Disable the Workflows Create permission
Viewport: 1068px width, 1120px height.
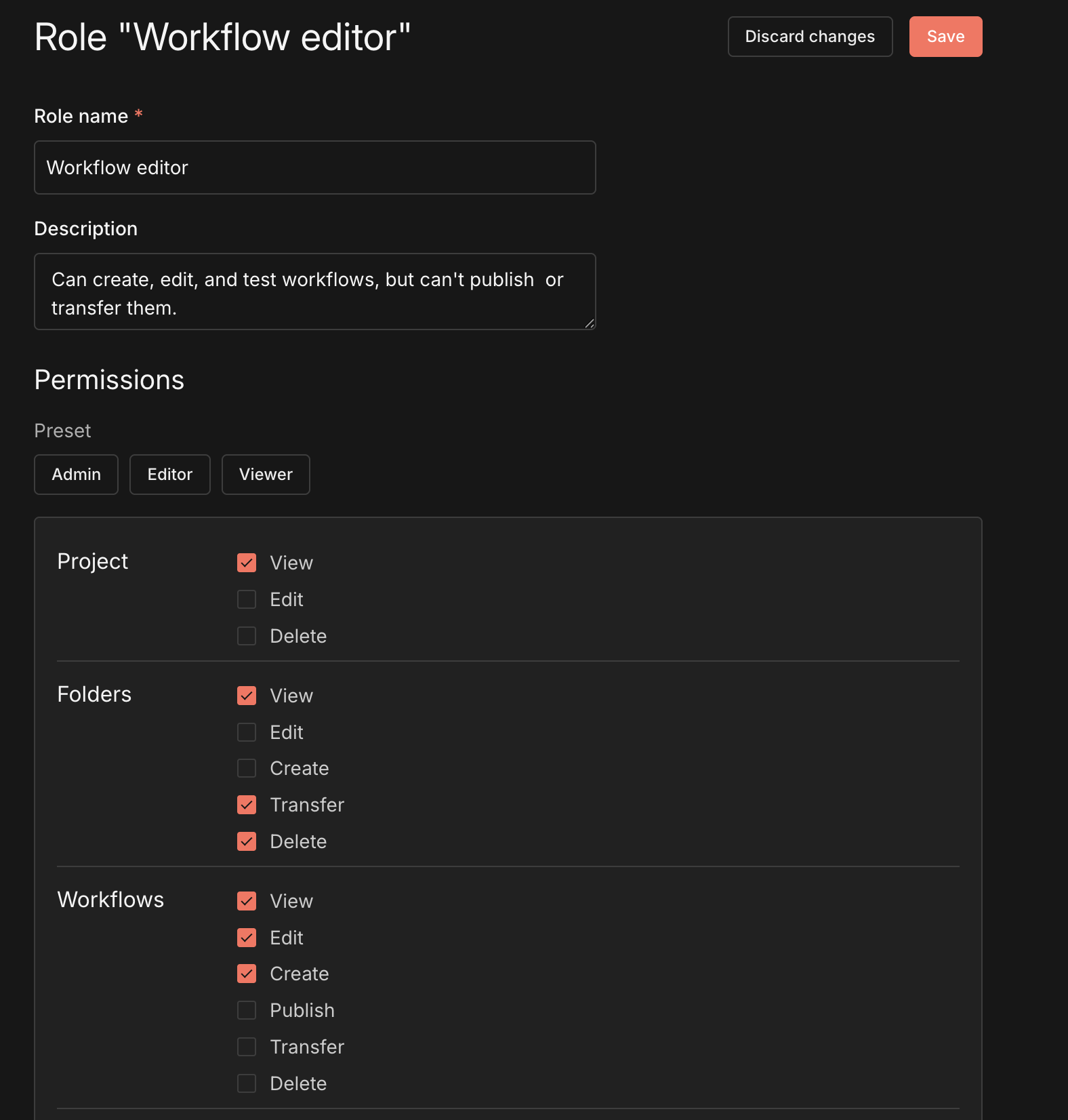click(x=247, y=974)
